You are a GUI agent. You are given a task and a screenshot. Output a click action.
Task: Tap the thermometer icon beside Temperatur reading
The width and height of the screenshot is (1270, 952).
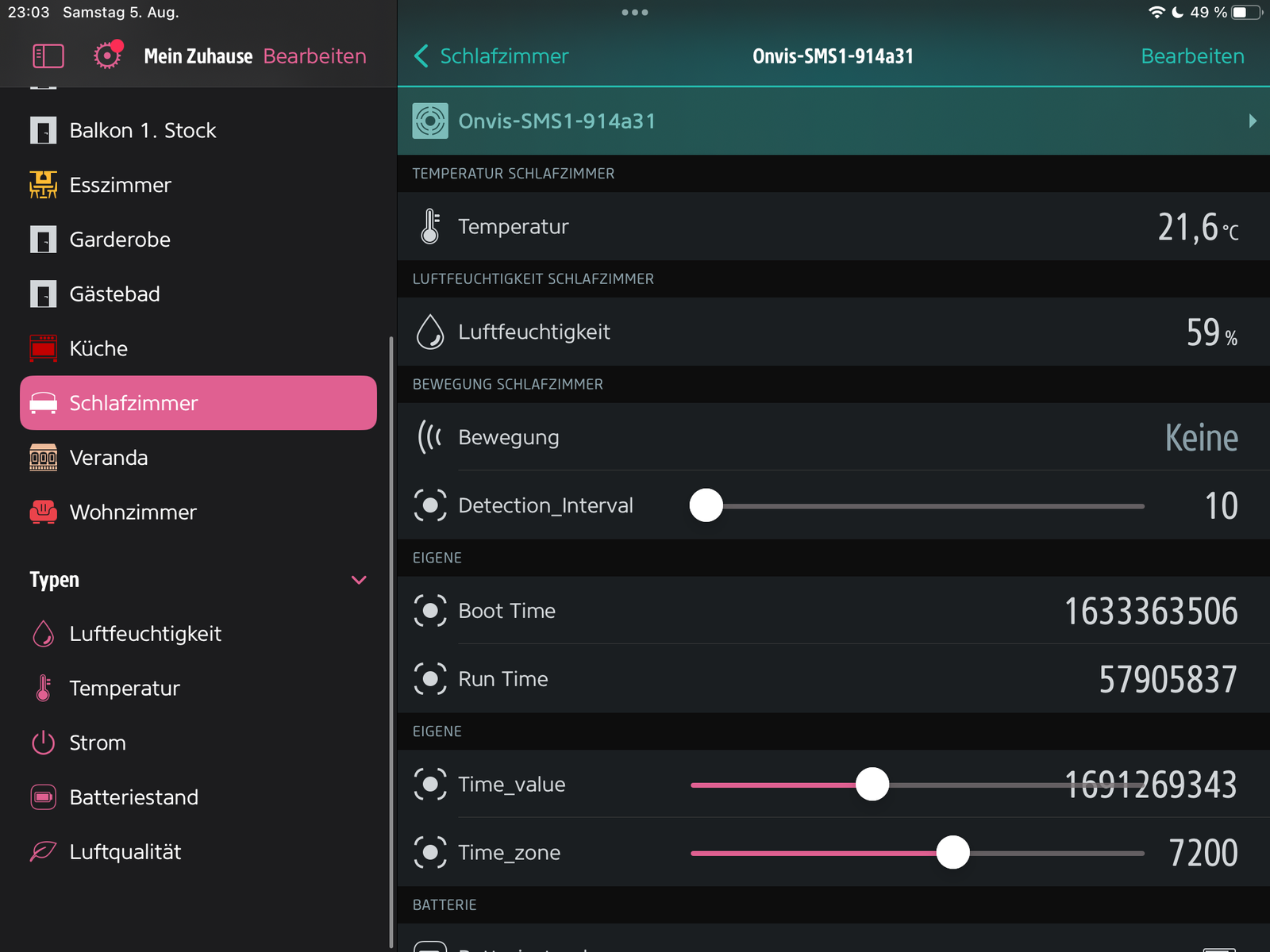tap(430, 227)
